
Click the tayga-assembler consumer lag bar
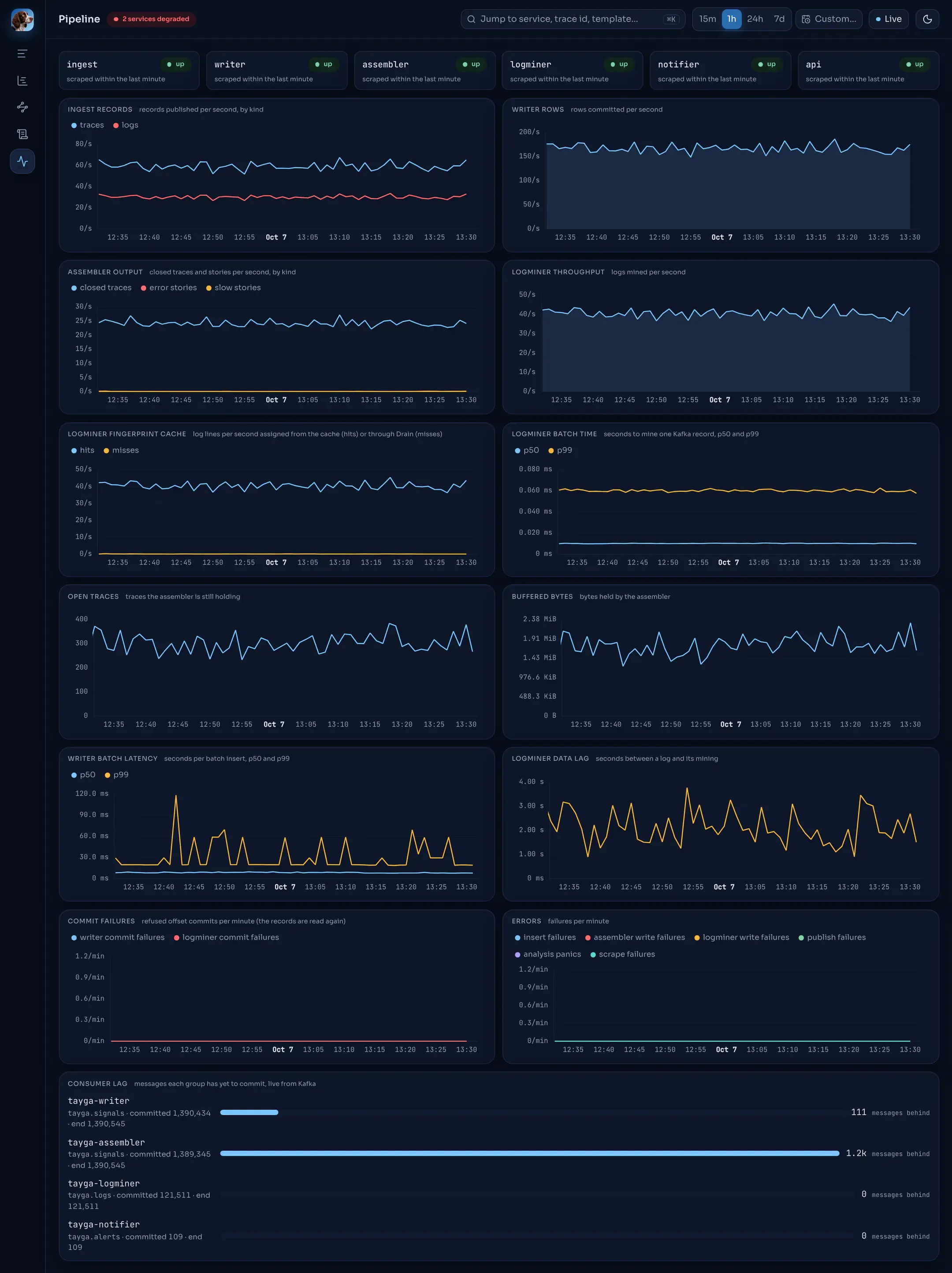coord(530,1153)
